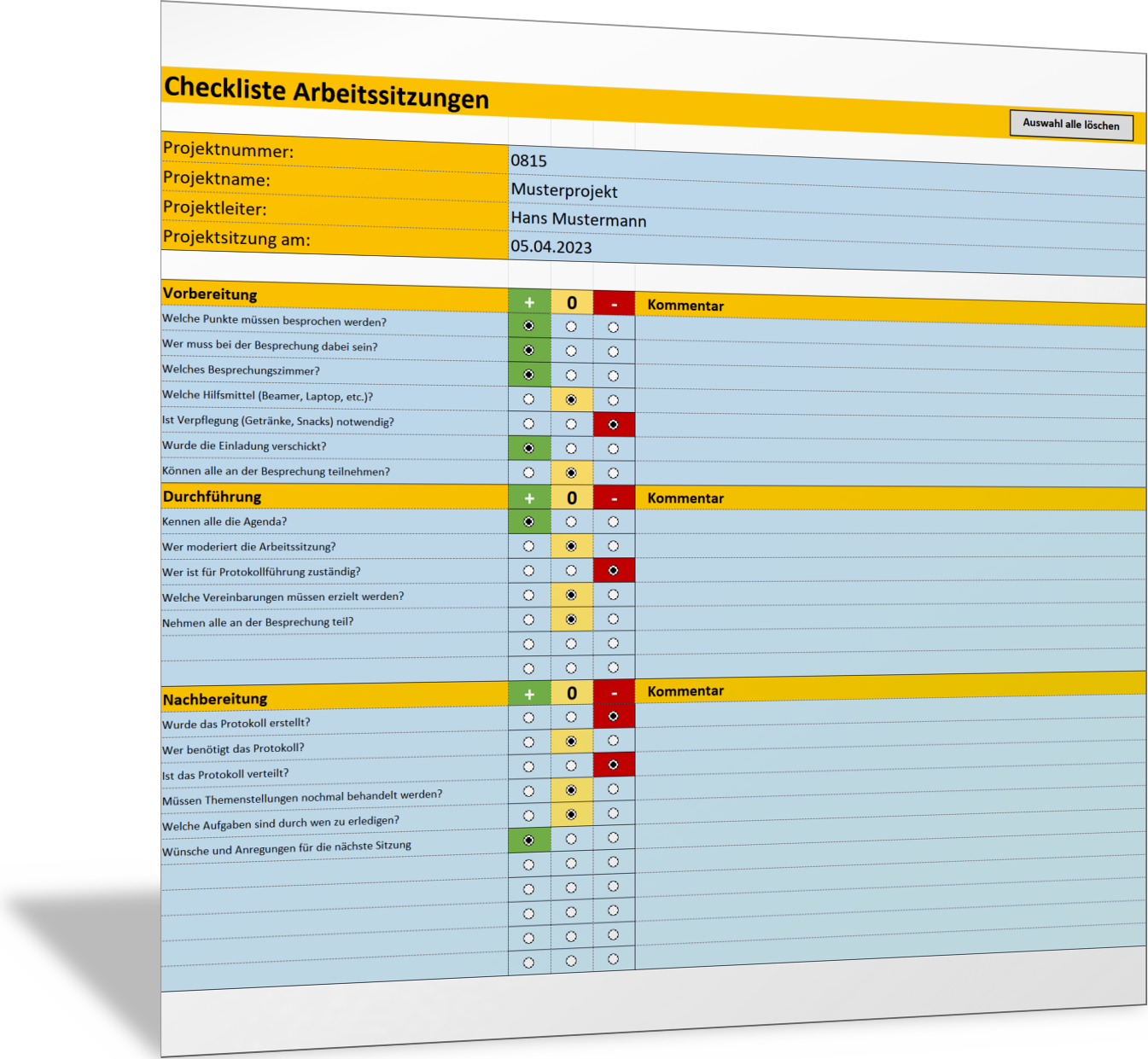Click the 'Auswahl alle löschen' button
This screenshot has width=1148, height=1059.
(x=1071, y=125)
